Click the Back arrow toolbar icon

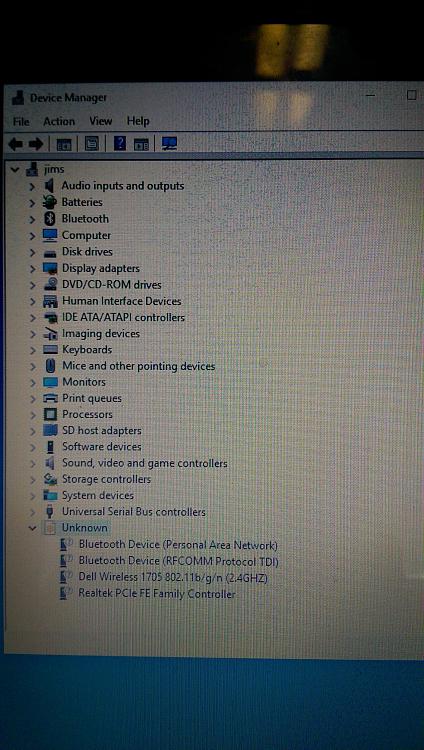point(16,143)
